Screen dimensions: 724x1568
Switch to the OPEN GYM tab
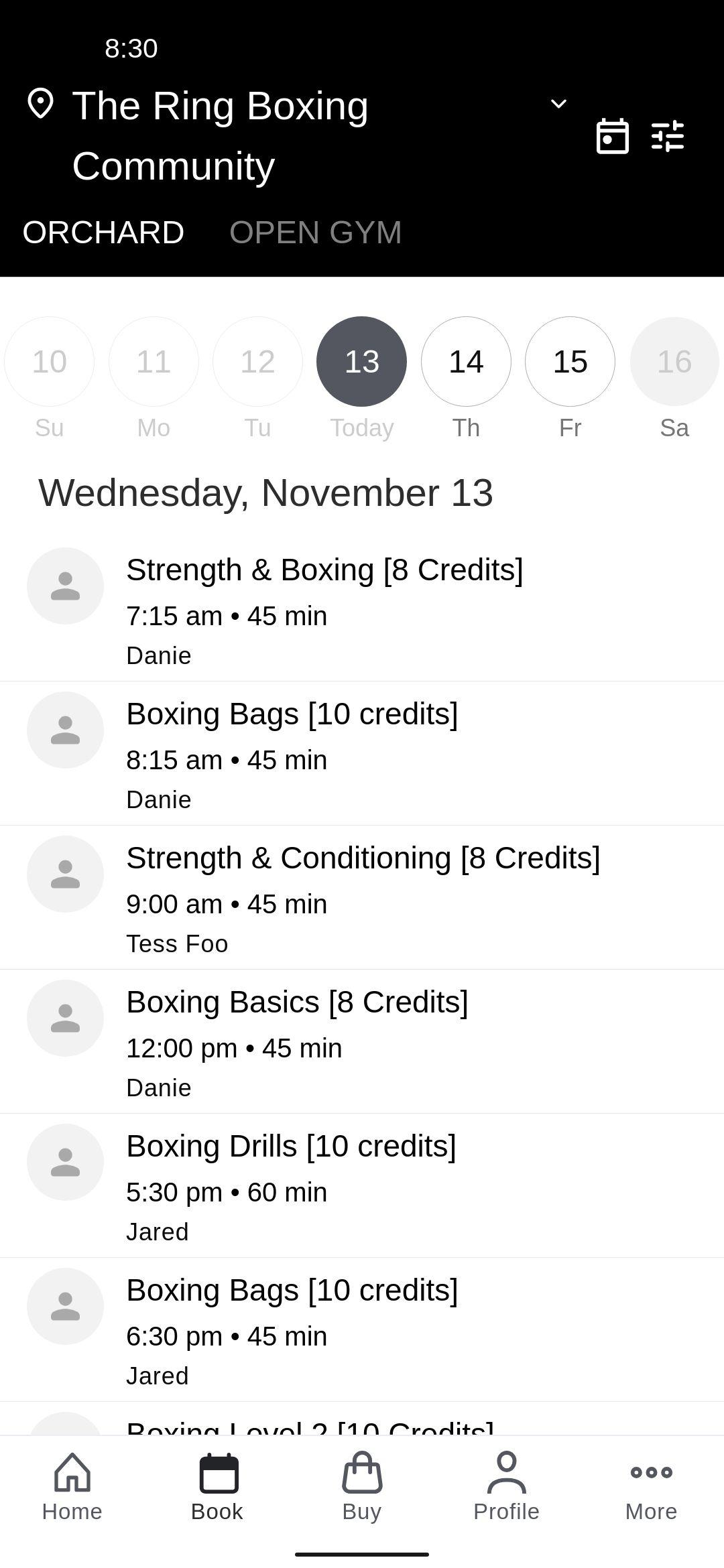coord(315,233)
